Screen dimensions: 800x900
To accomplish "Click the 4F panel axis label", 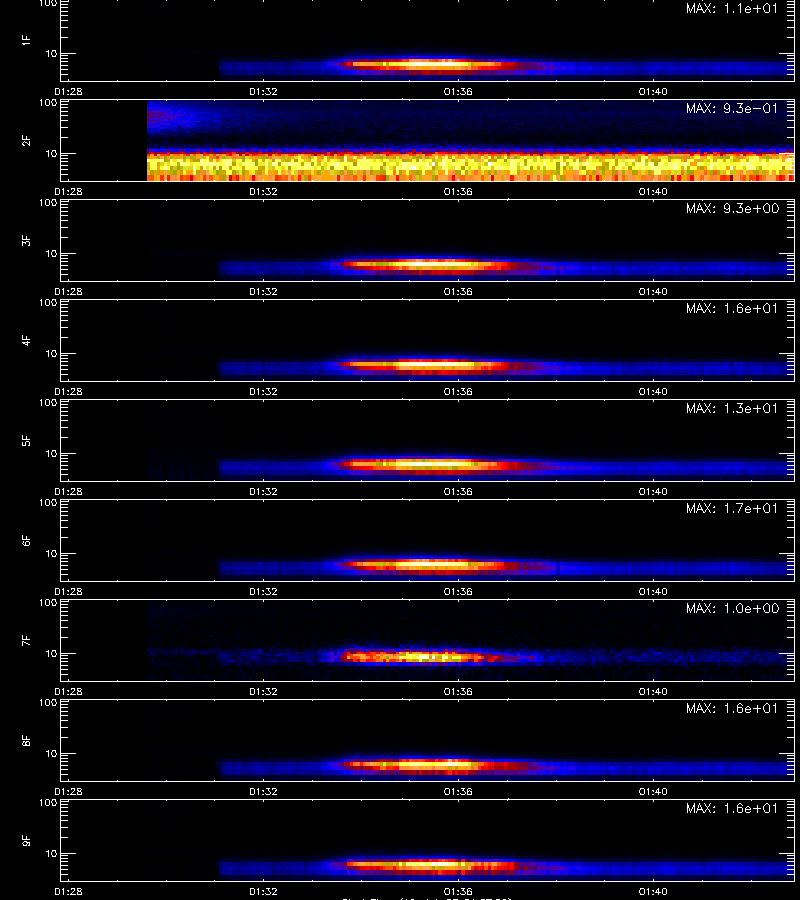I will [26, 340].
